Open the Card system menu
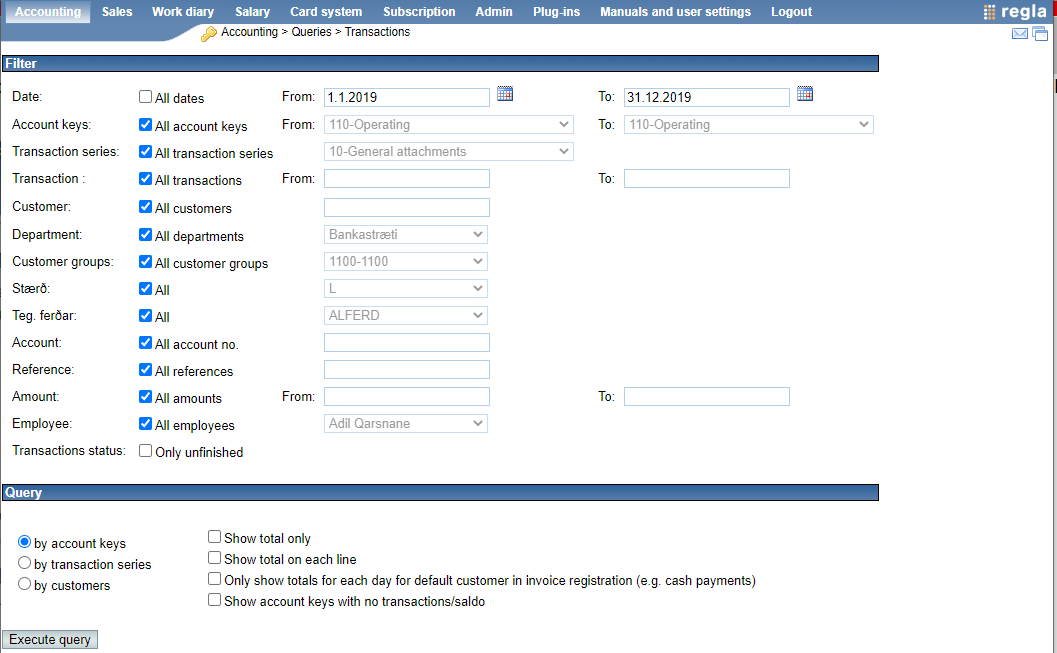 click(326, 12)
